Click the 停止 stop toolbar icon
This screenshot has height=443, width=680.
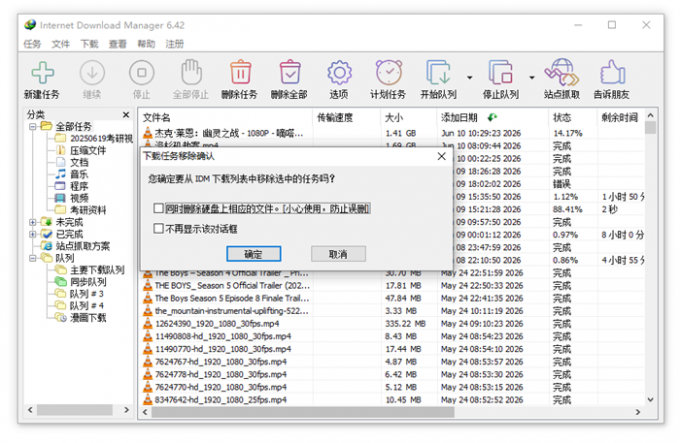tap(141, 72)
